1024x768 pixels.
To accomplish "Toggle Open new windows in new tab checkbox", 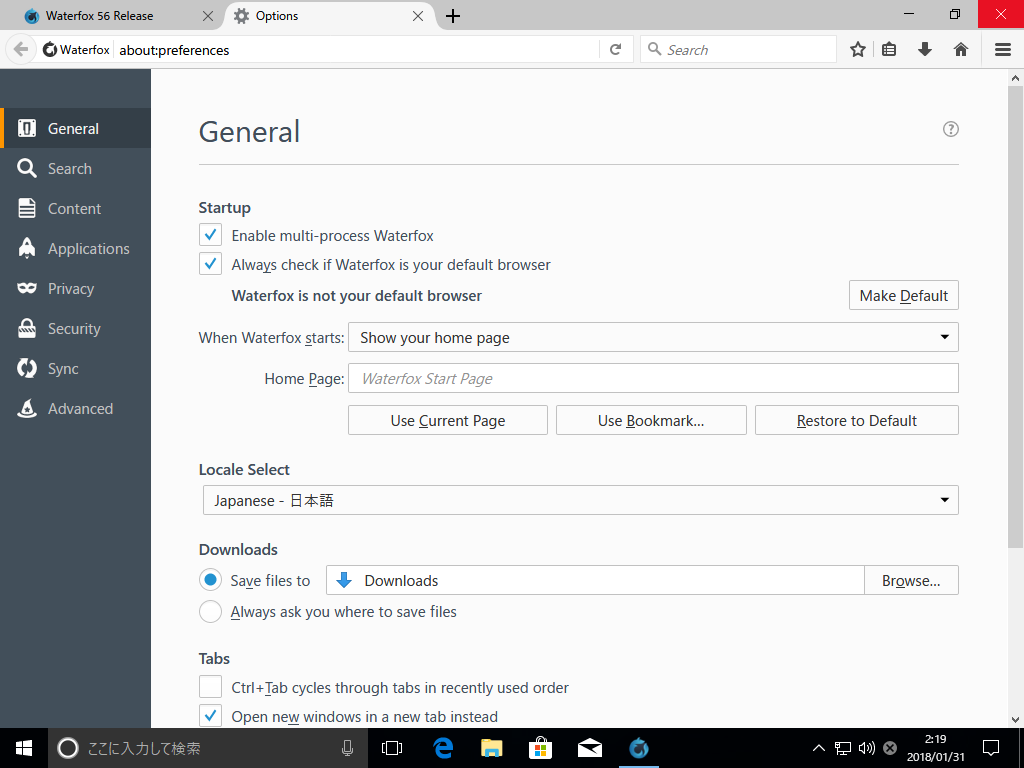I will click(210, 716).
